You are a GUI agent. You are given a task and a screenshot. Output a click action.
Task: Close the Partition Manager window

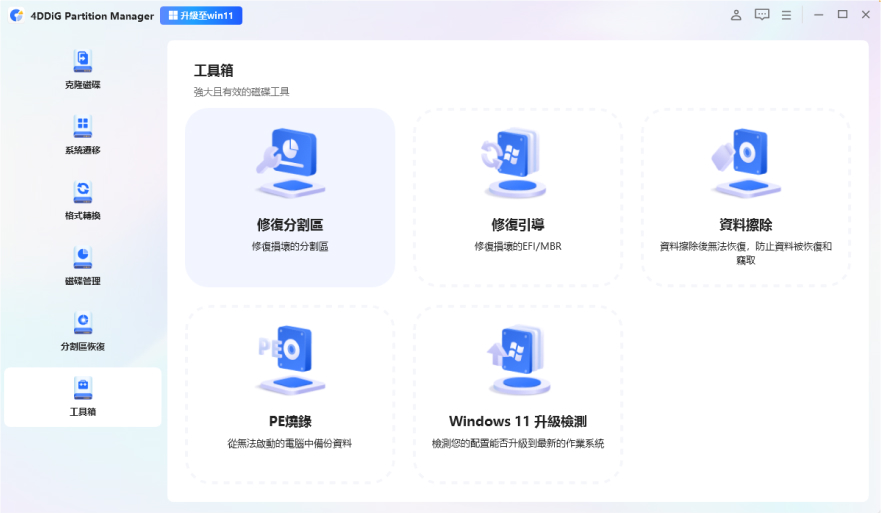[866, 15]
